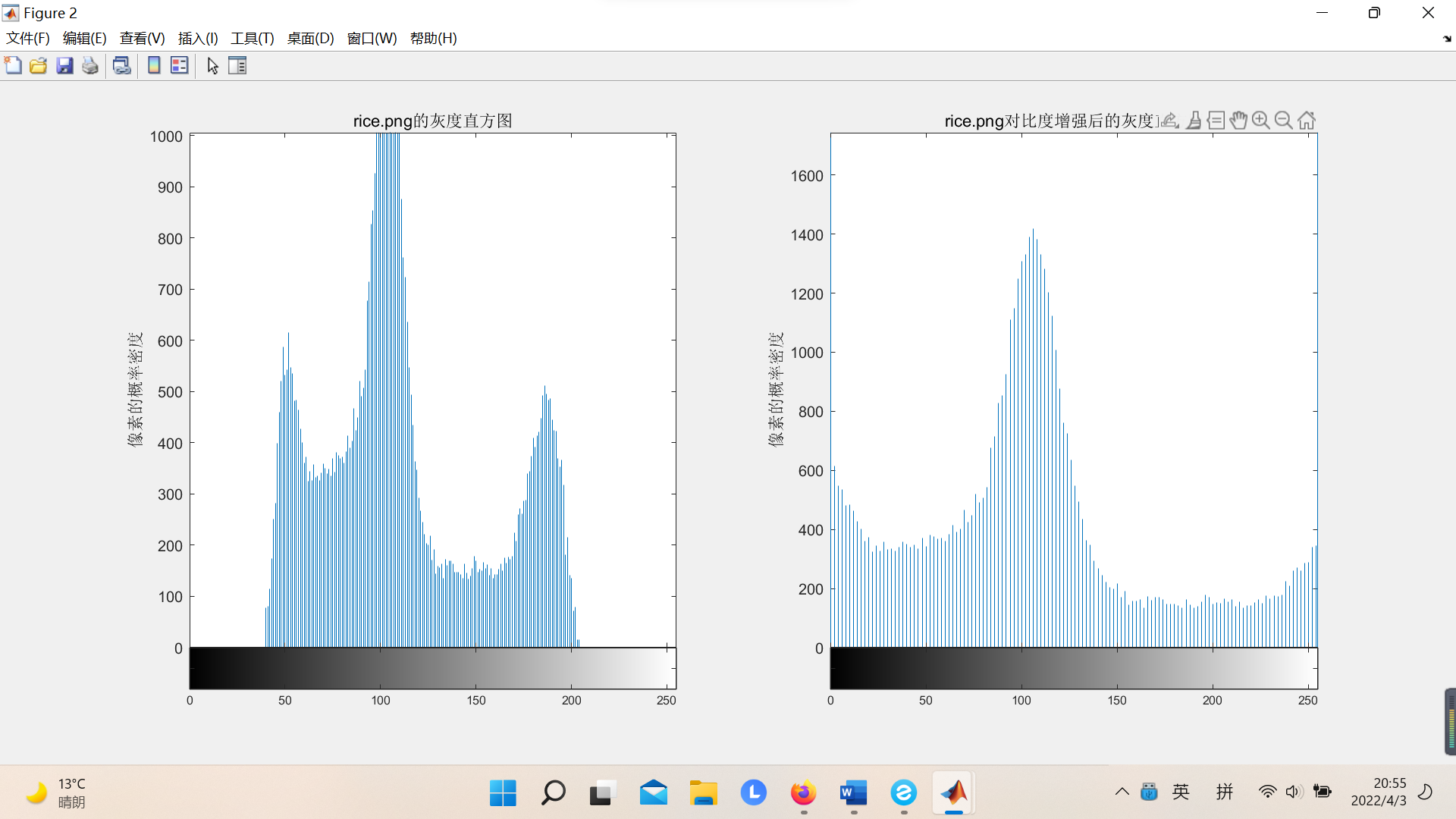Viewport: 1456px width, 819px height.
Task: Expand the axes export options arrow
Action: (x=1170, y=120)
